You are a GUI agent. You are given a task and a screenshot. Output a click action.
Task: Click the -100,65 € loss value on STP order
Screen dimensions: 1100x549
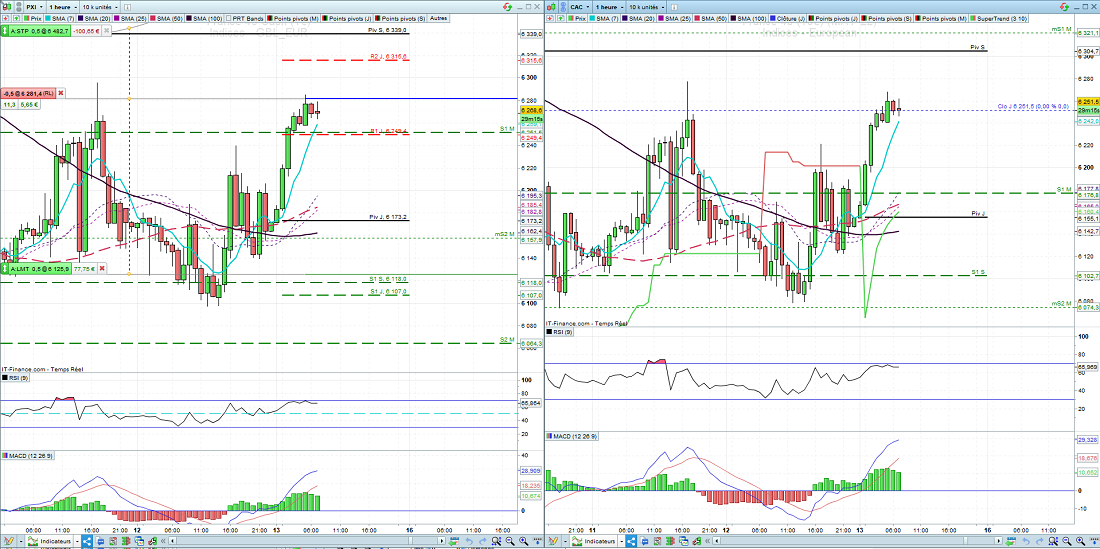pos(86,31)
